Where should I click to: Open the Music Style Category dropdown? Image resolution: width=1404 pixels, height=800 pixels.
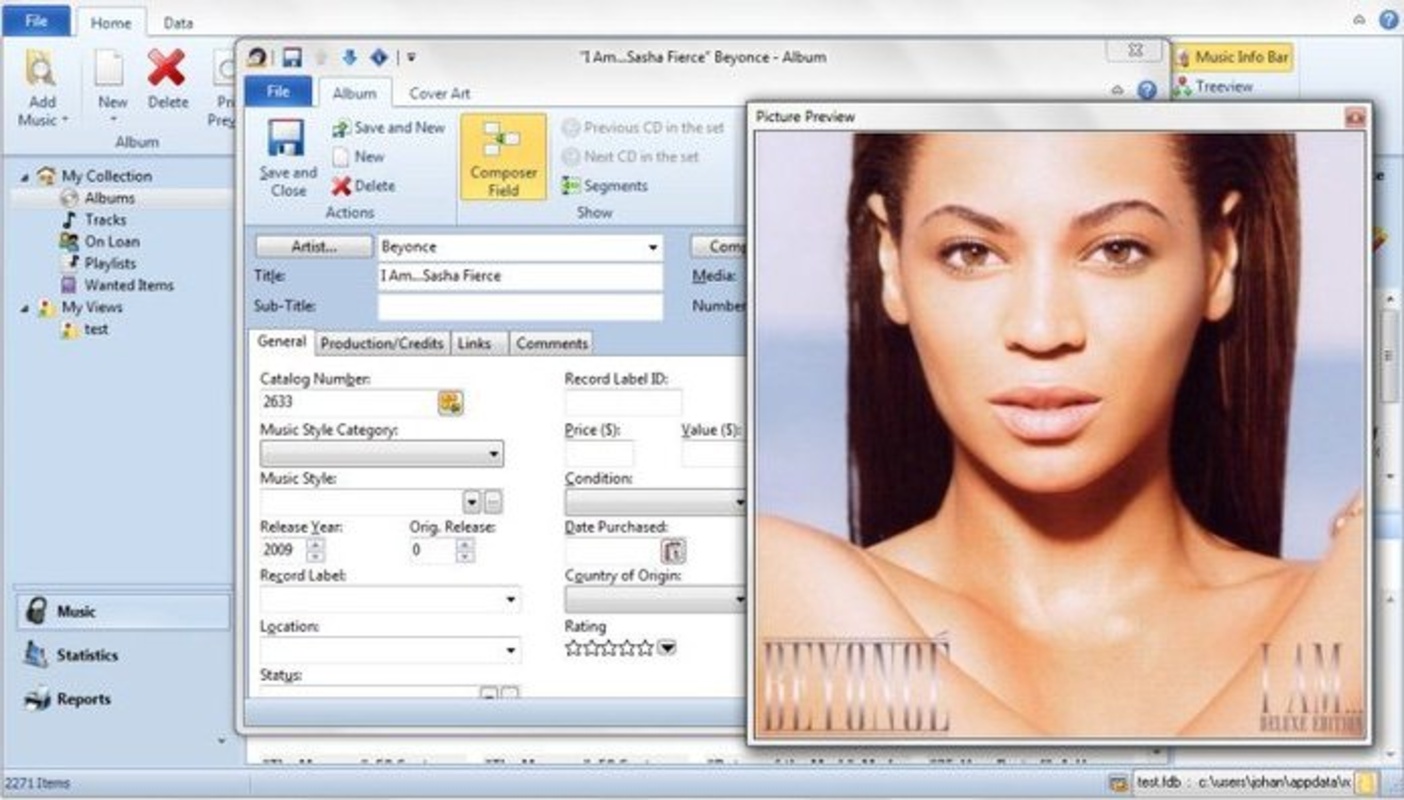coord(493,454)
